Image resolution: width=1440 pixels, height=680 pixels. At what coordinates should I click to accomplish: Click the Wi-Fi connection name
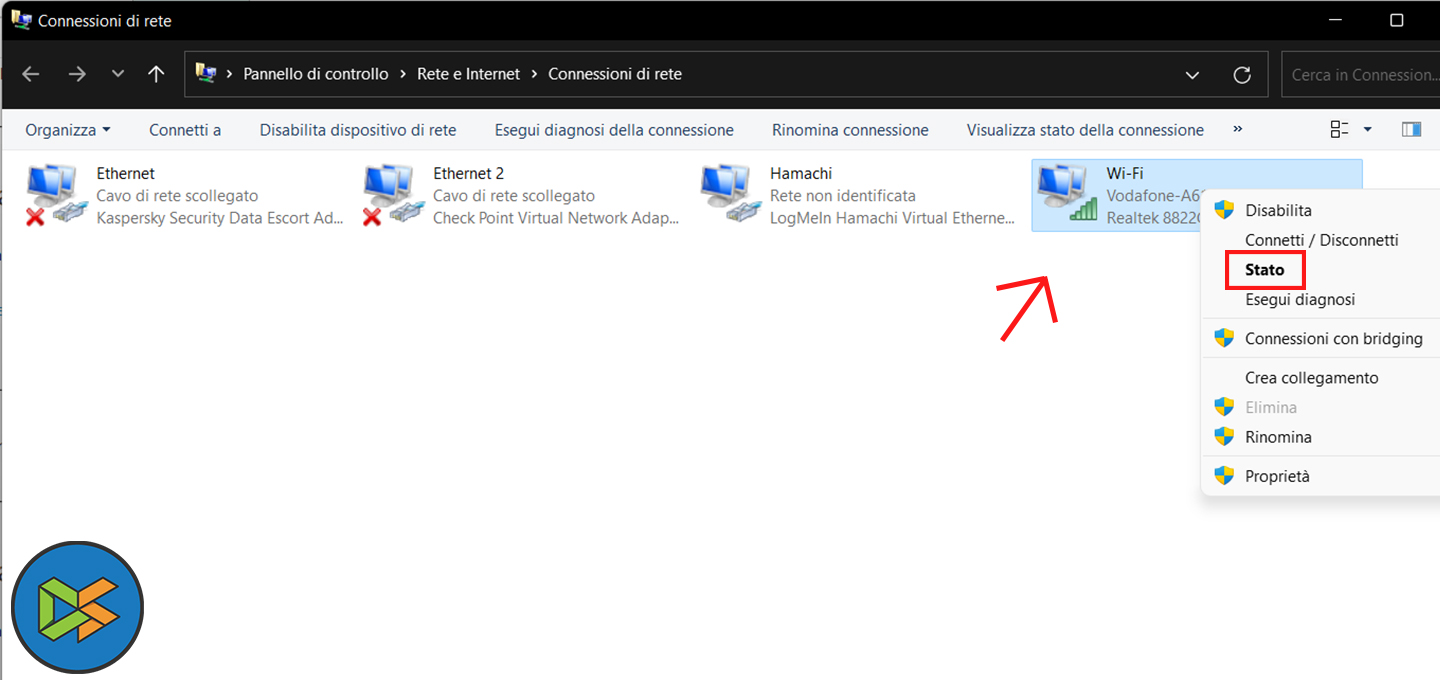[1125, 174]
